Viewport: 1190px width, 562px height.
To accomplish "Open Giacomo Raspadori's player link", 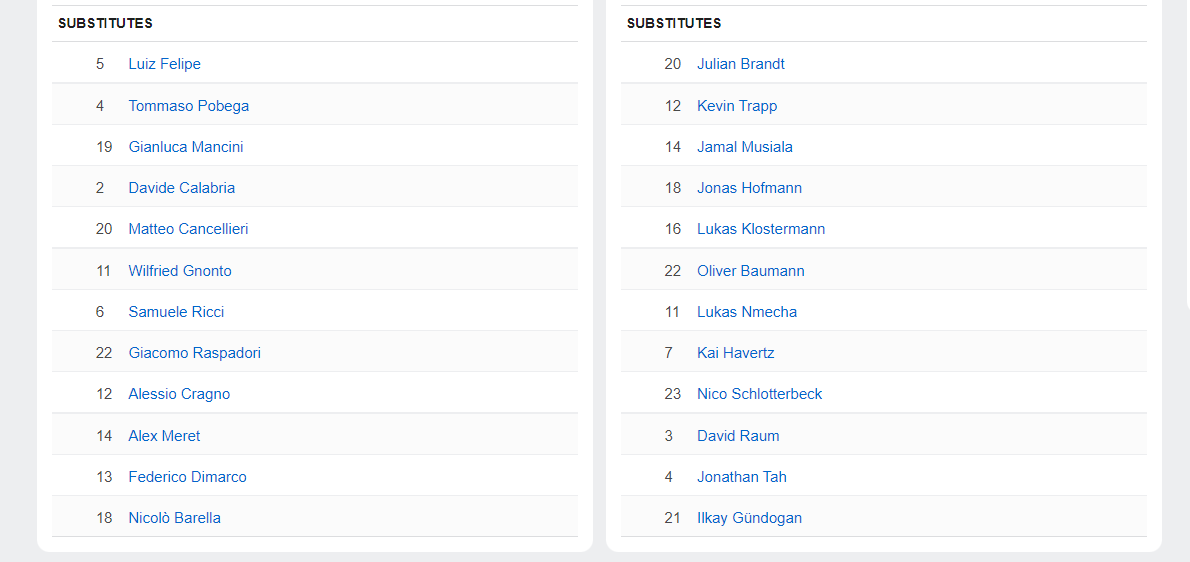I will click(x=194, y=353).
